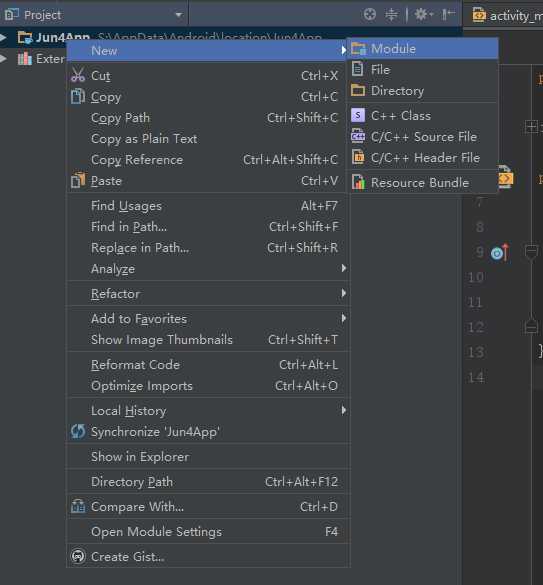The height and width of the screenshot is (585, 543).
Task: Select Copy Reference in context menu
Action: (207, 159)
